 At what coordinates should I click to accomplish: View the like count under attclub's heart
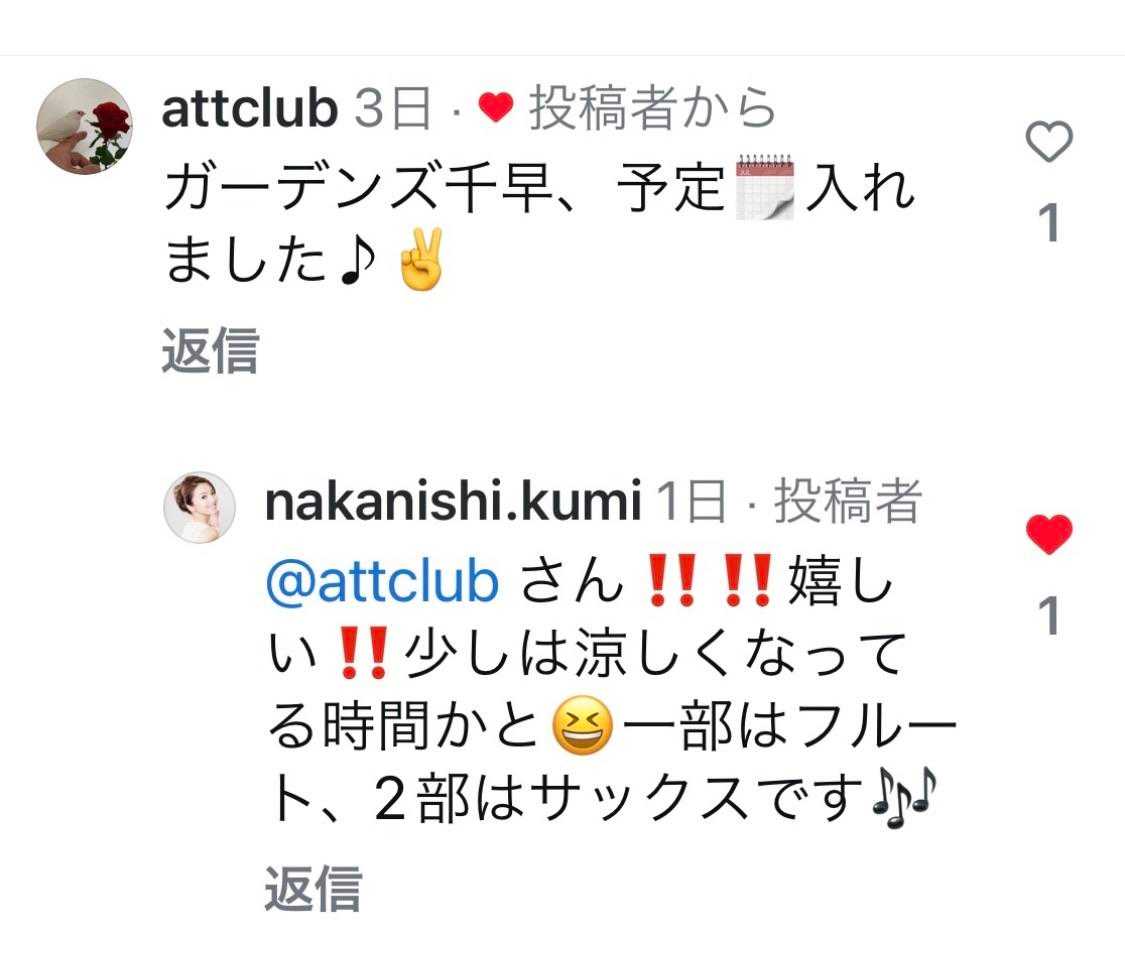tap(1049, 222)
